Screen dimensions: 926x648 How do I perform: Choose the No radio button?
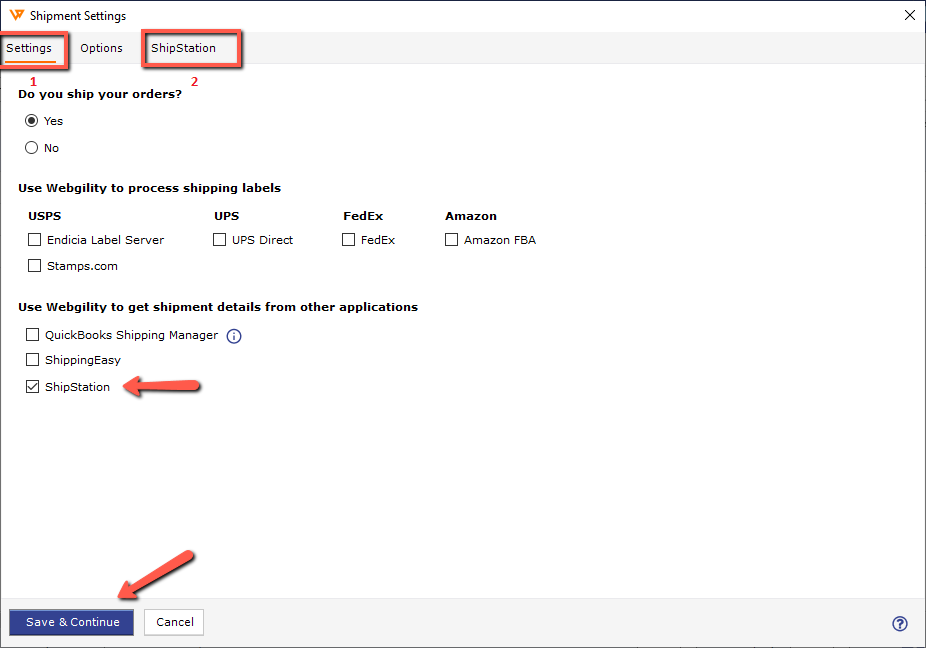(32, 148)
